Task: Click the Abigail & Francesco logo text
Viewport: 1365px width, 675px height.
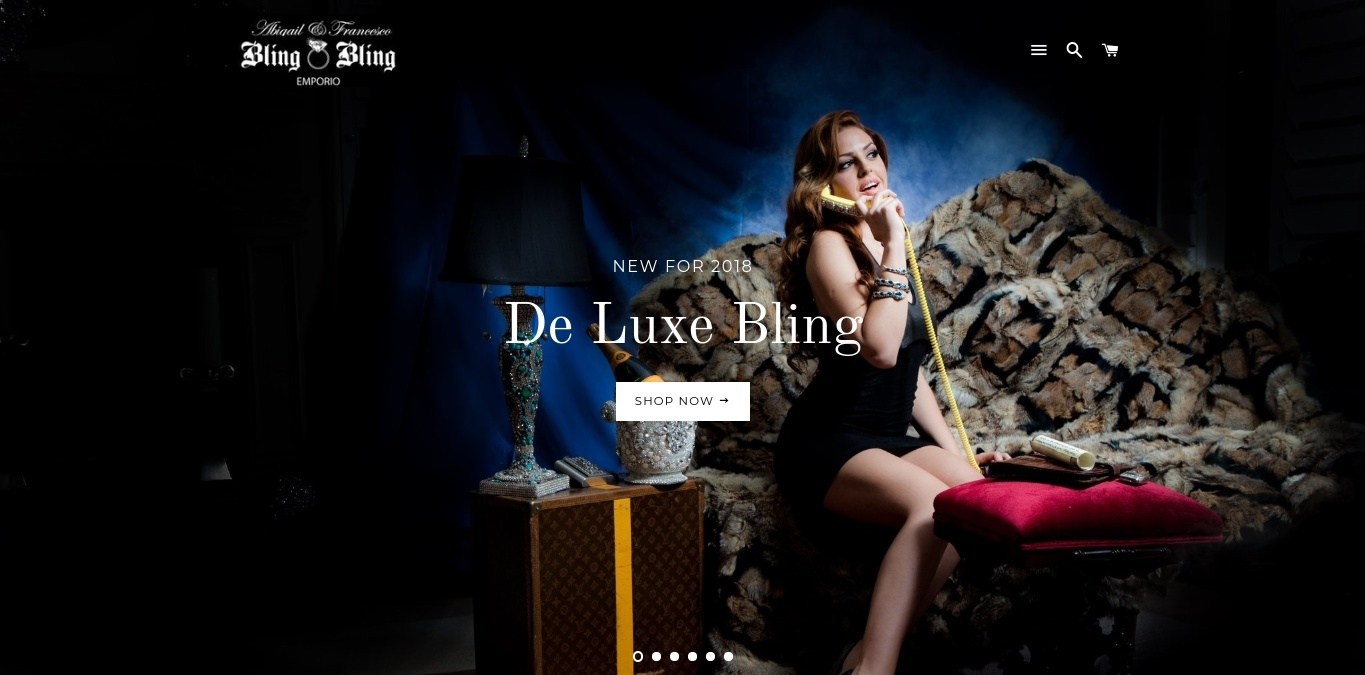Action: pos(321,30)
